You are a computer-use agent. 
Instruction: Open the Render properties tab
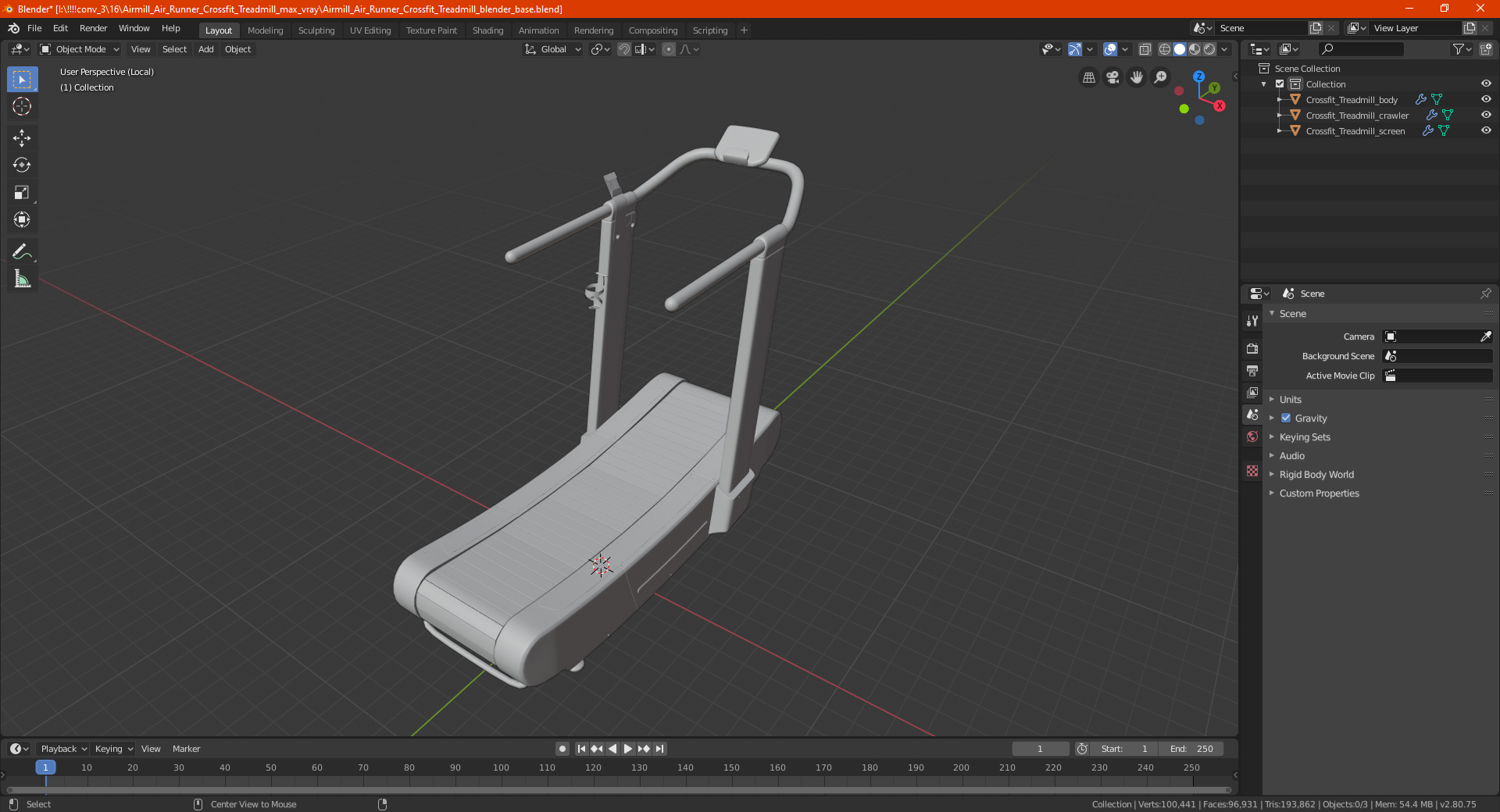pos(1252,348)
